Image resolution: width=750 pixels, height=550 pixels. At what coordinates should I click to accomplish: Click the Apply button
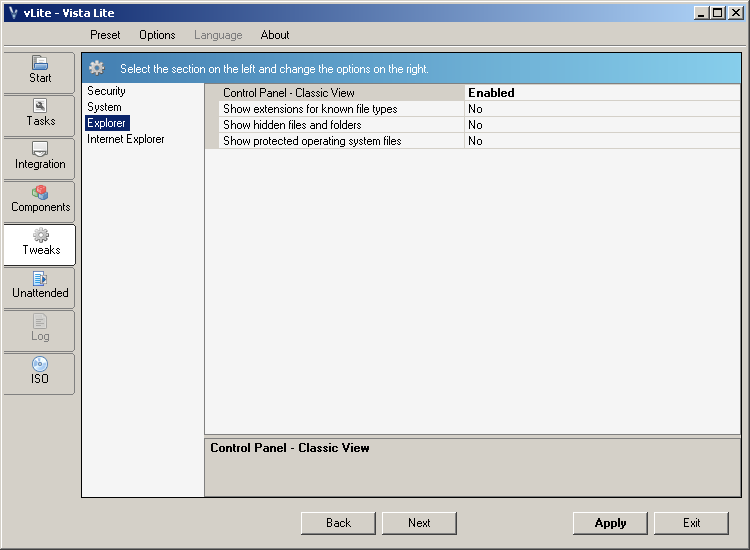click(x=610, y=523)
